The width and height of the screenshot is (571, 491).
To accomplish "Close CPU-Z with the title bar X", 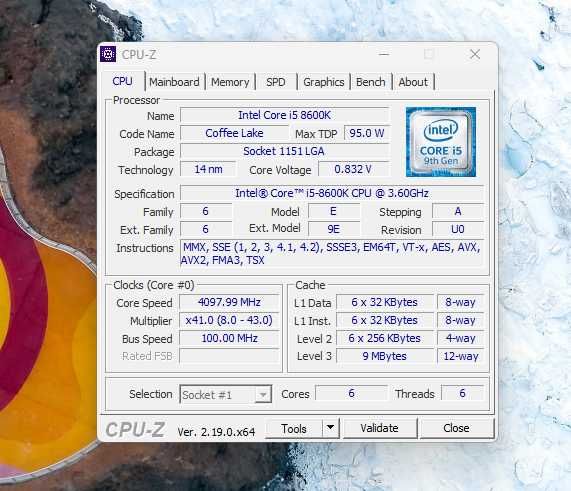I will pyautogui.click(x=475, y=54).
